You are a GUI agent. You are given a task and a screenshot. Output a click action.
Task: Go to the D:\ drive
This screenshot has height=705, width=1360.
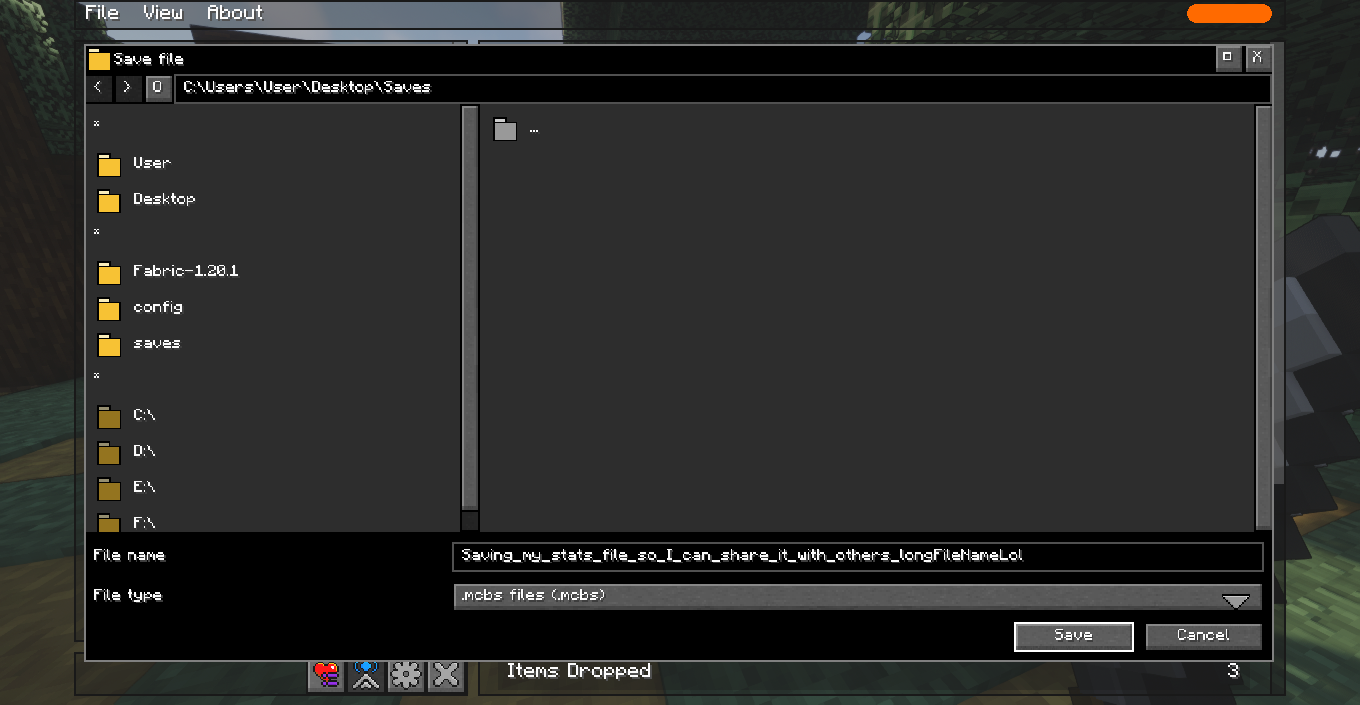[143, 451]
